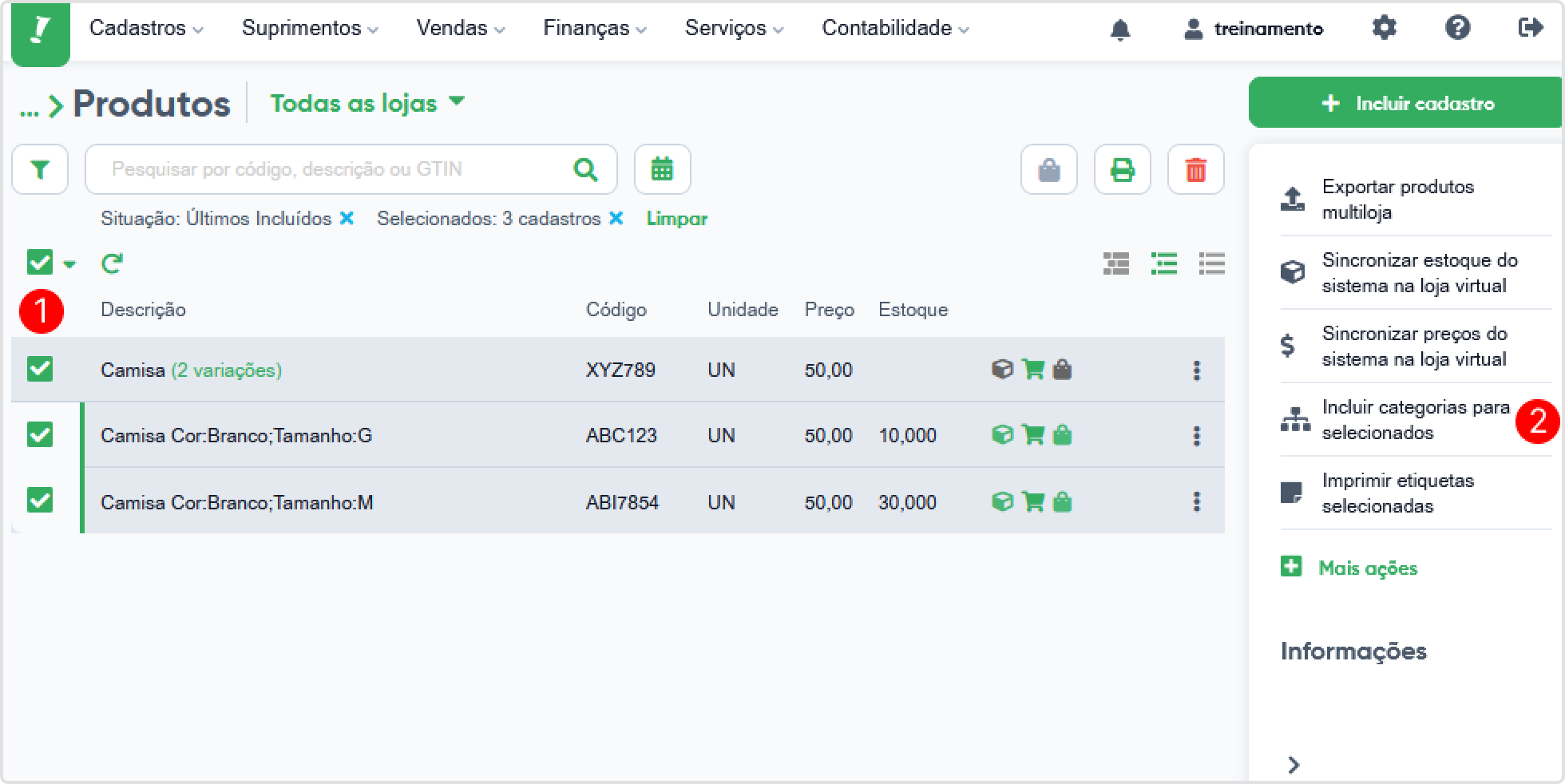The height and width of the screenshot is (784, 1565).
Task: Open the help question mark icon
Action: click(1457, 28)
